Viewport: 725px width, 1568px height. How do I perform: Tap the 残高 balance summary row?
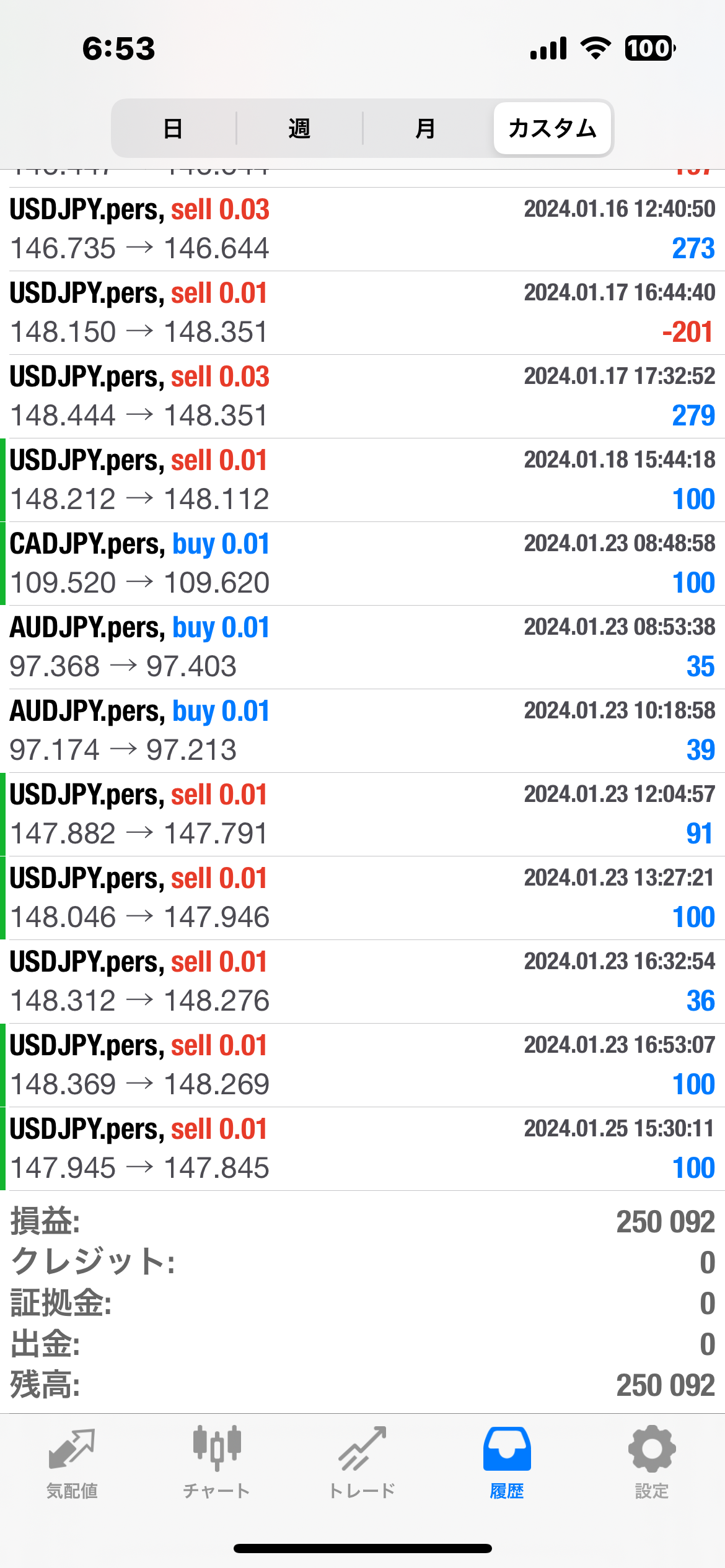click(362, 1385)
